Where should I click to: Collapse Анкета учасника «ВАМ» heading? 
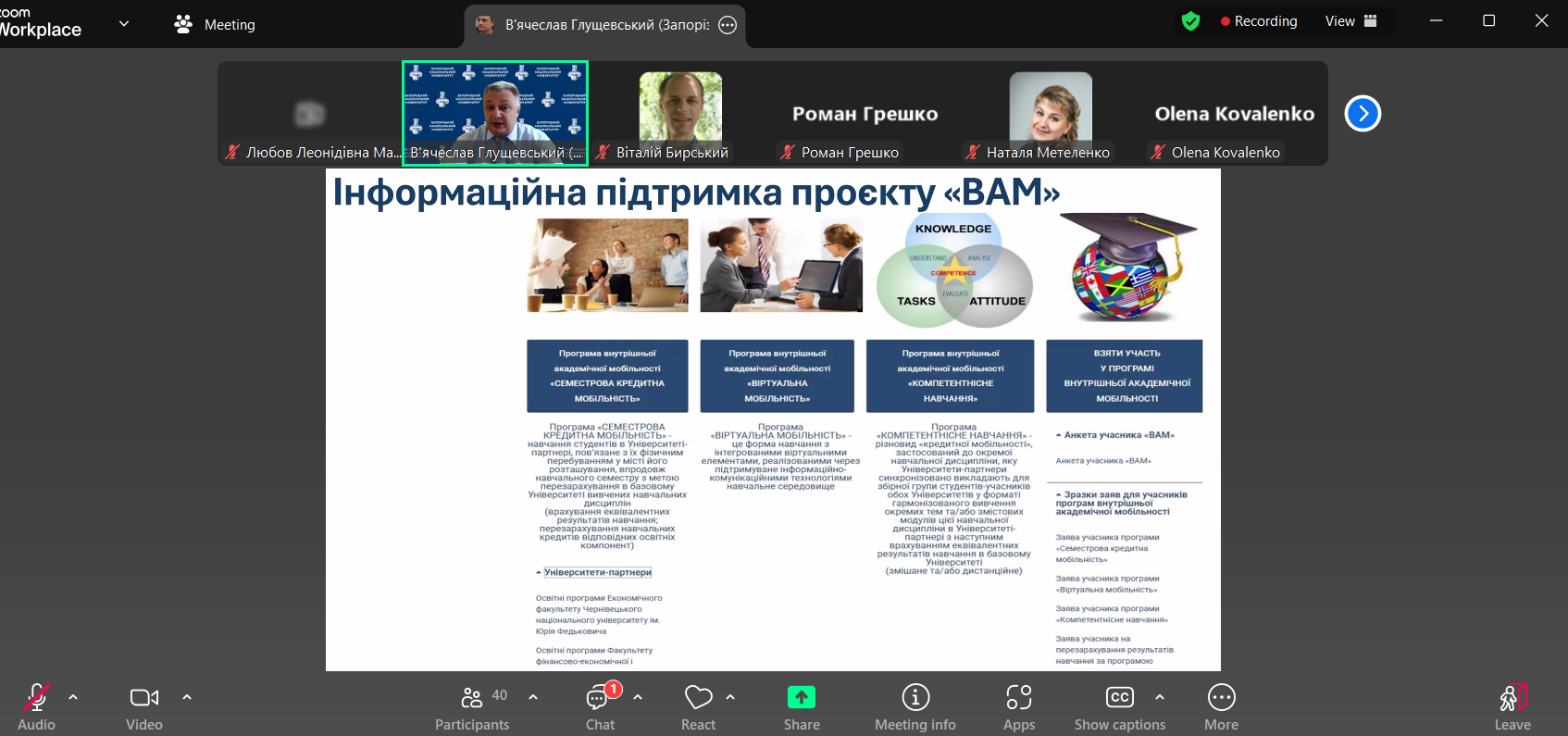[x=1115, y=435]
